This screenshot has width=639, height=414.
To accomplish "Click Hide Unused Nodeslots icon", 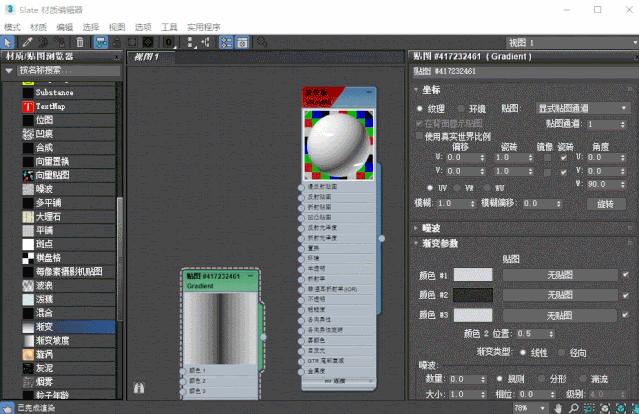I will pyautogui.click(x=117, y=42).
